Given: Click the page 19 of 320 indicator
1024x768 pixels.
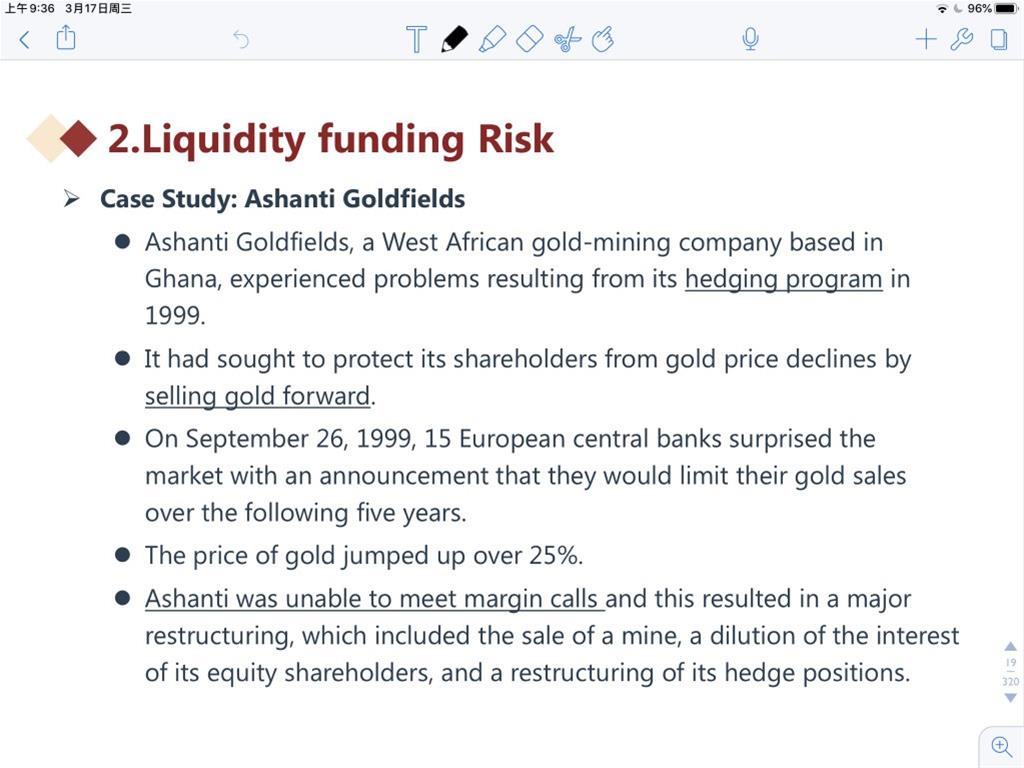Looking at the screenshot, I should pos(1010,672).
